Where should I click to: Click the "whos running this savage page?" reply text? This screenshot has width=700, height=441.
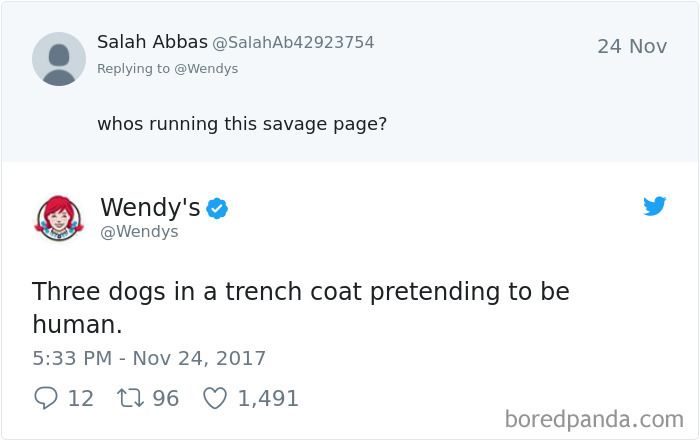241,124
